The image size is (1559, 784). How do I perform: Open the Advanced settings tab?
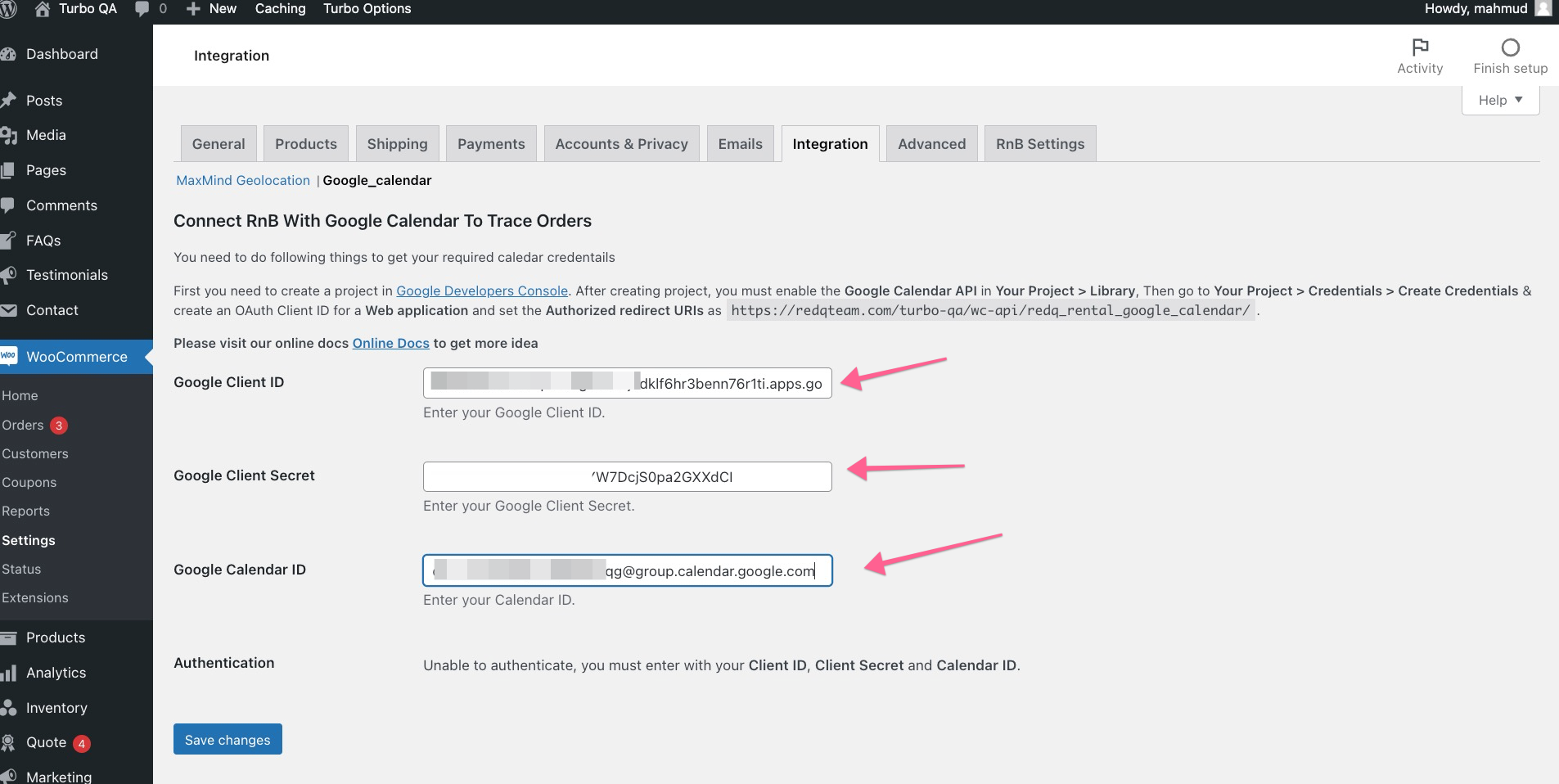(931, 144)
